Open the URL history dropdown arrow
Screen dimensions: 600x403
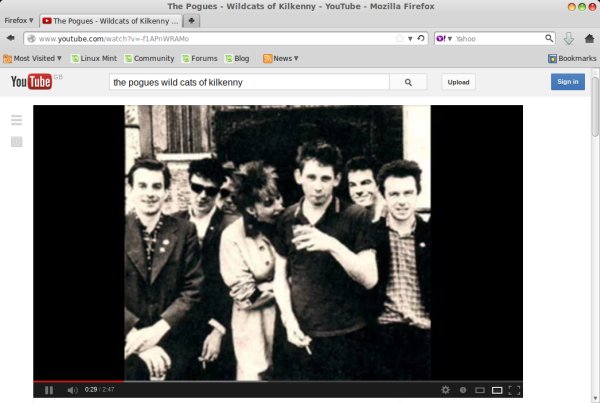coord(410,39)
